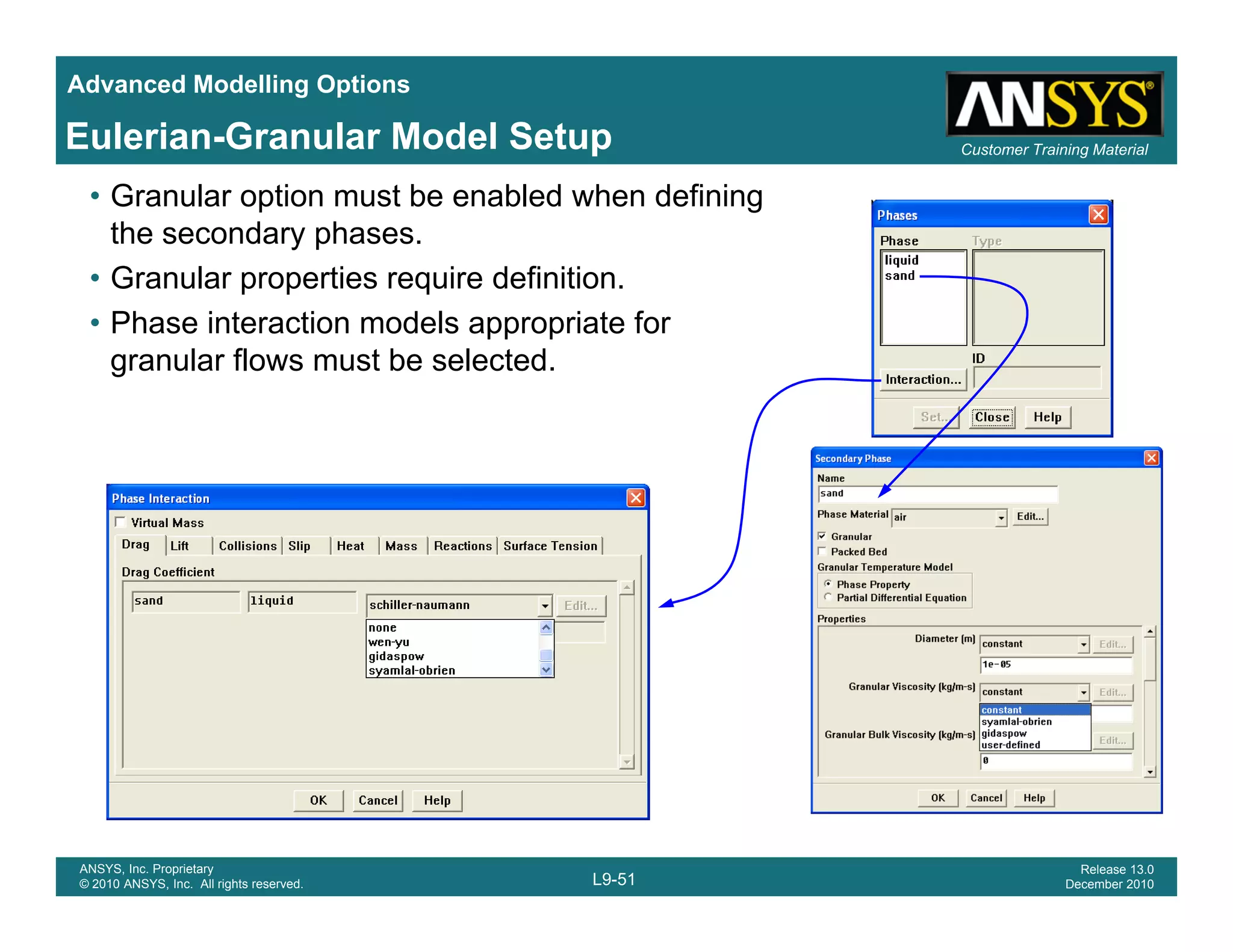Click Properties scrollbar down arrow
This screenshot has width=1233, height=952.
(x=1150, y=771)
